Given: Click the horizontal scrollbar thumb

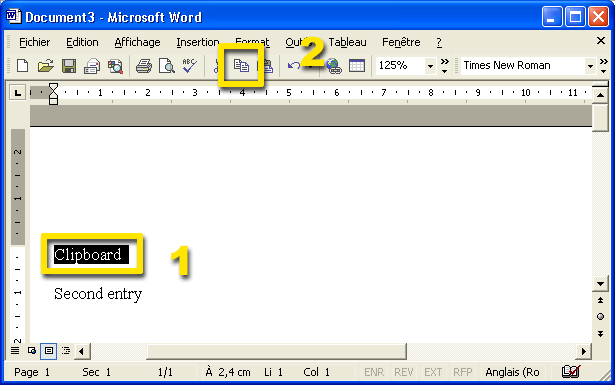Looking at the screenshot, I should 277,351.
